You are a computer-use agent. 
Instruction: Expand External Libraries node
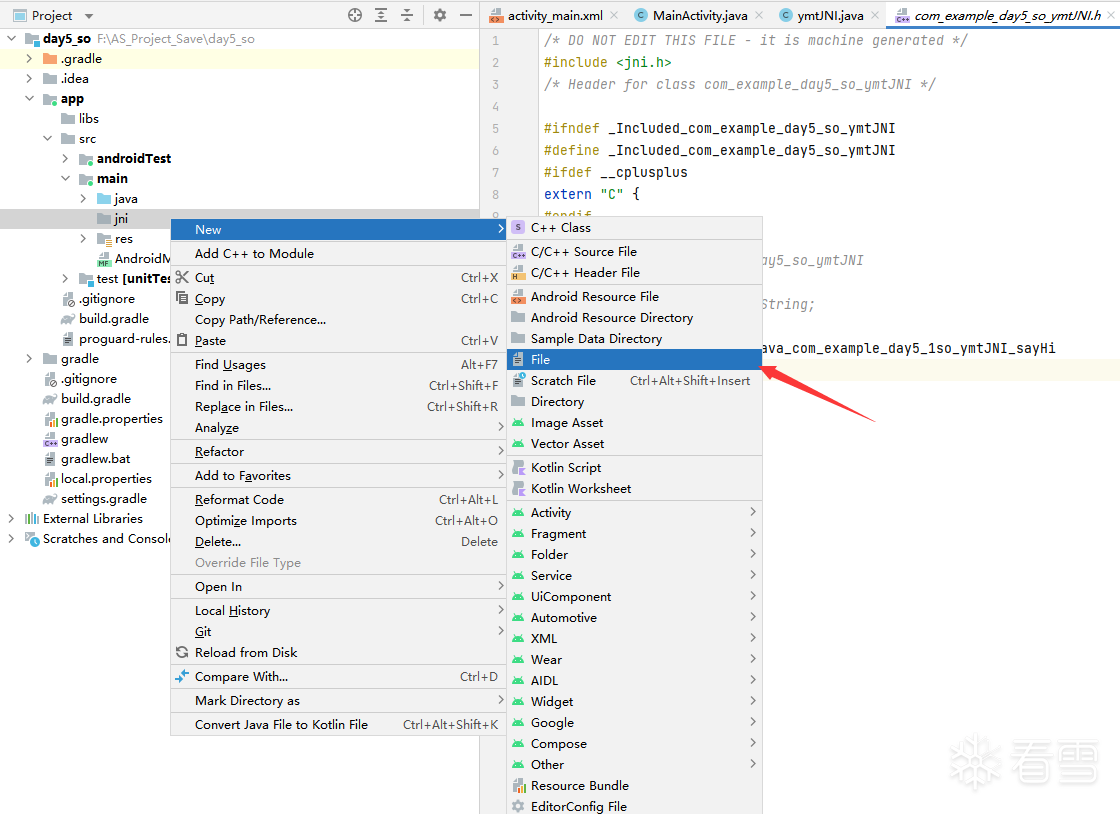[x=11, y=518]
